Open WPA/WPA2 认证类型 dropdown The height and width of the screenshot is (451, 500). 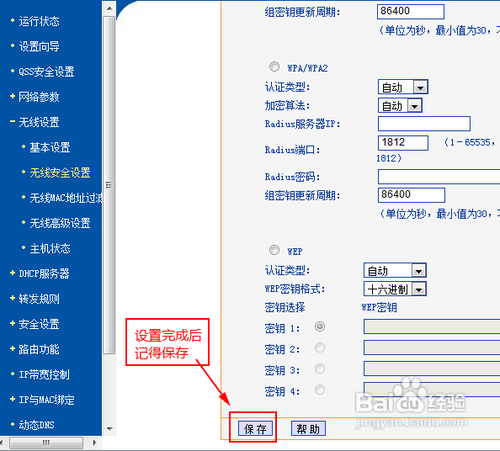403,87
